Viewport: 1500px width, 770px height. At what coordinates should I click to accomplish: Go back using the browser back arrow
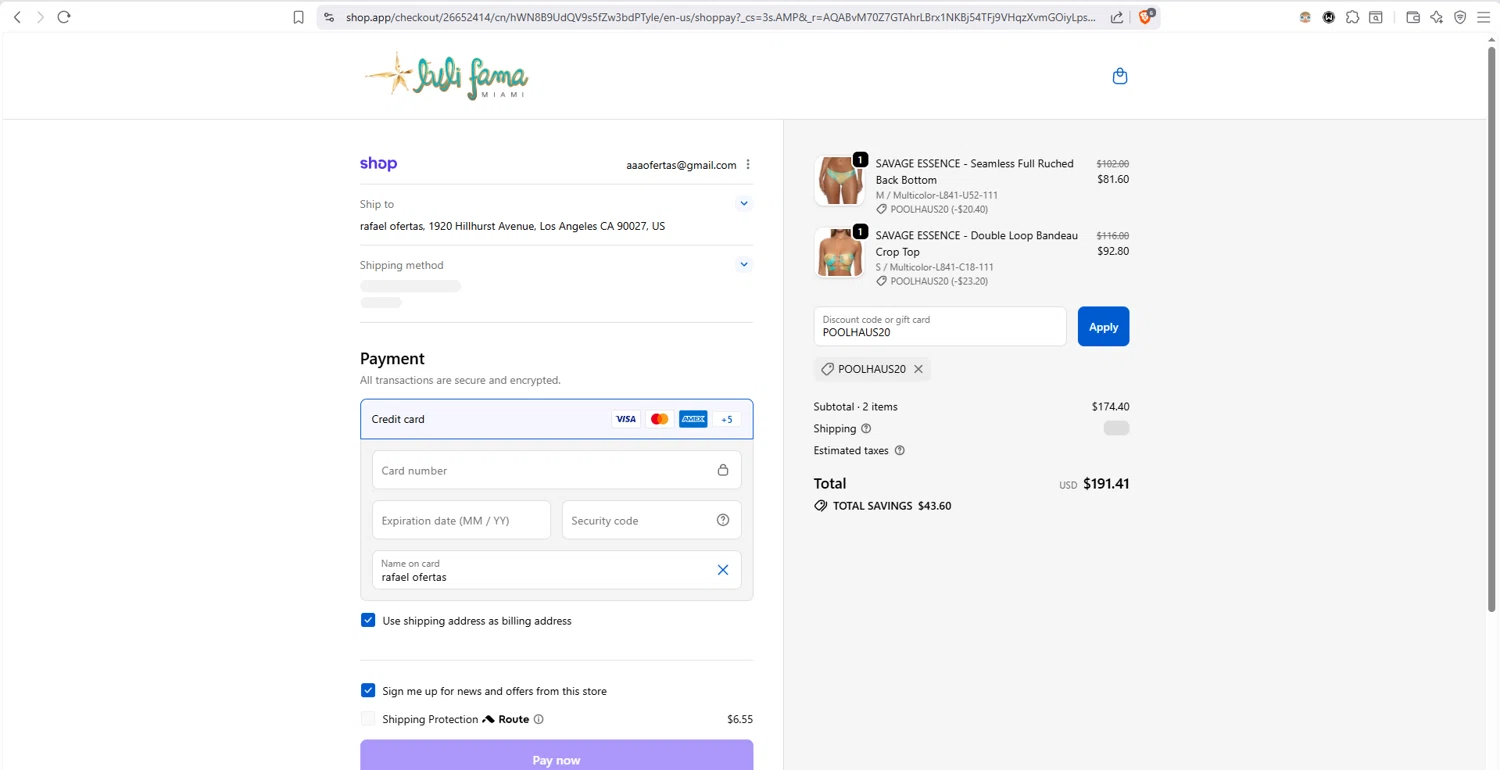pyautogui.click(x=17, y=17)
